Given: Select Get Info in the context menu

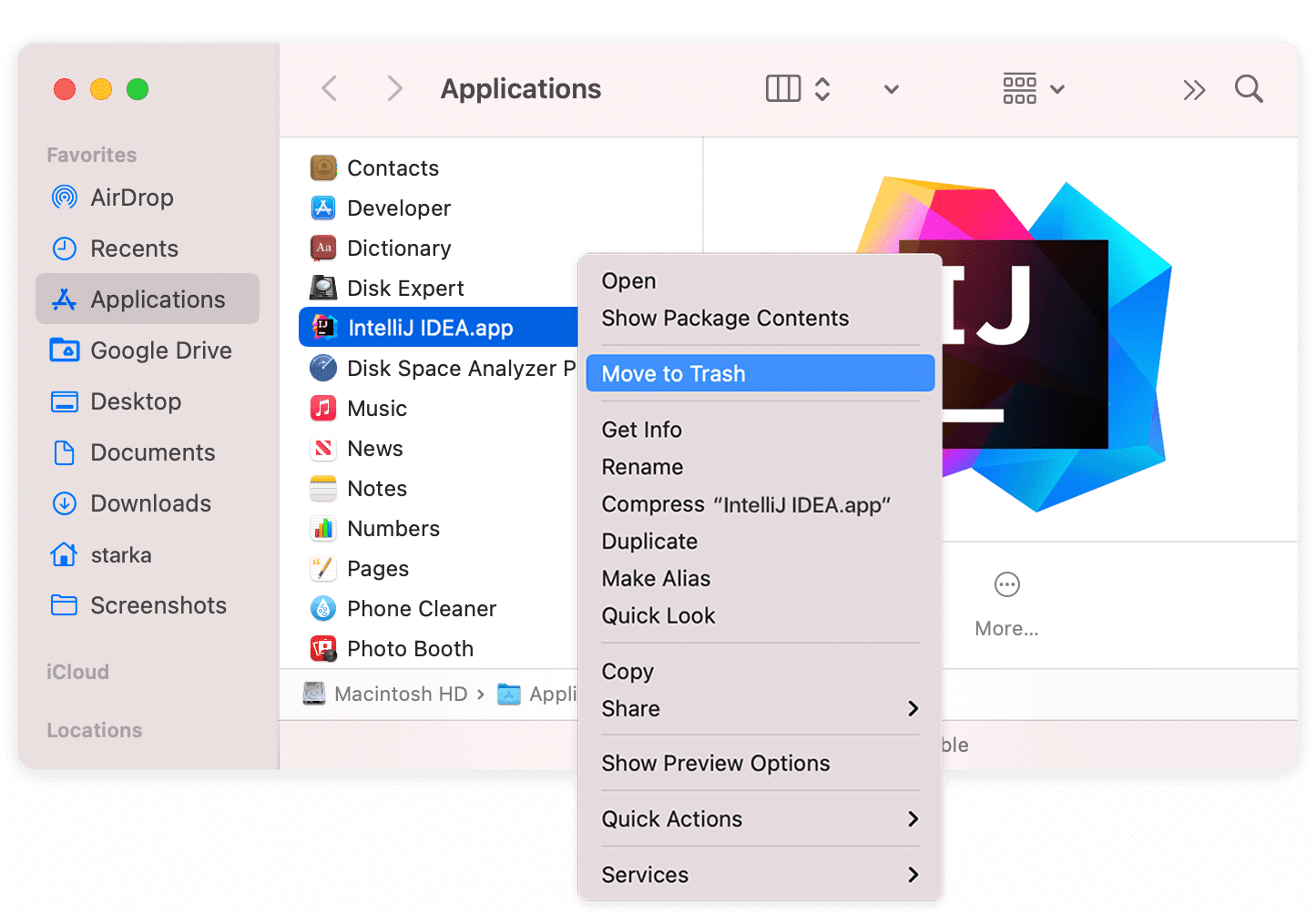Looking at the screenshot, I should click(641, 429).
